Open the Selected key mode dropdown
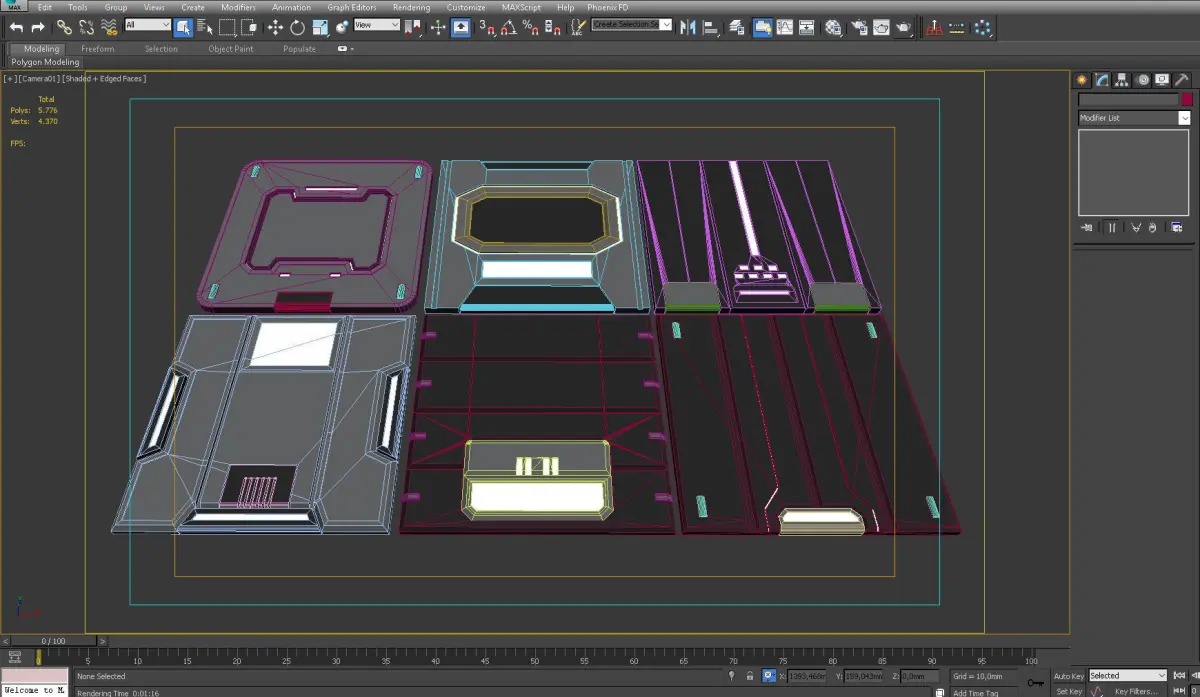Image resolution: width=1200 pixels, height=697 pixels. [x=1128, y=676]
